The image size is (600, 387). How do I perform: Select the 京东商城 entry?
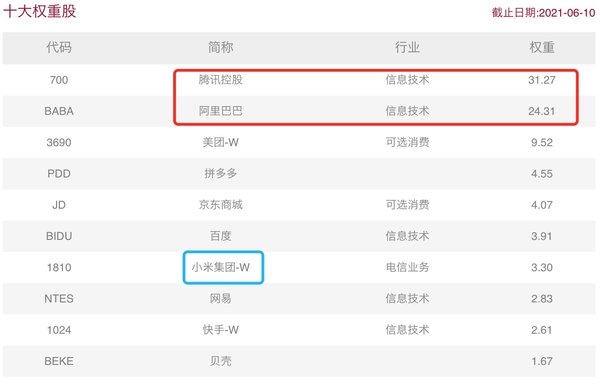pos(220,205)
